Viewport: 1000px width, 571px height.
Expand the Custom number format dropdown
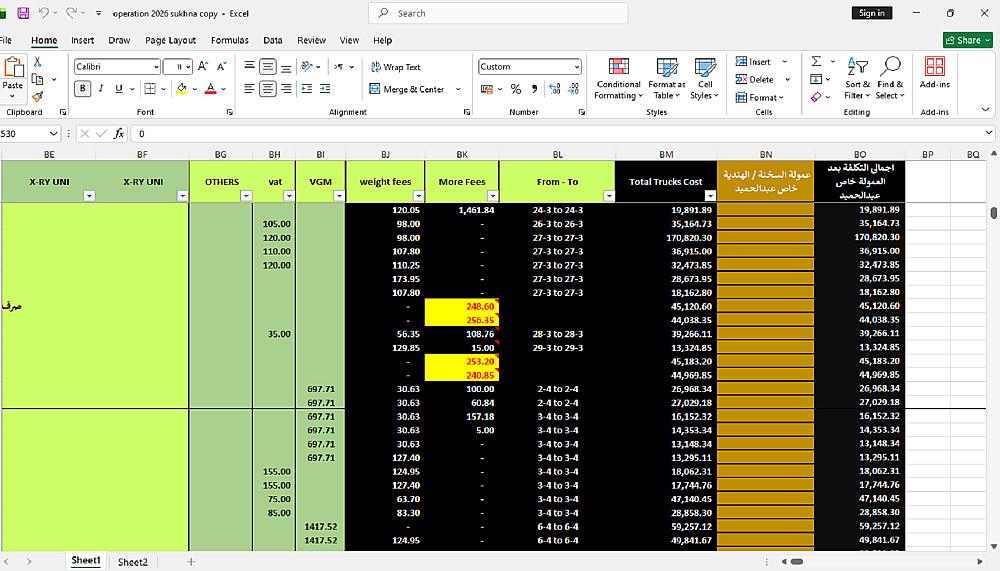pyautogui.click(x=576, y=67)
